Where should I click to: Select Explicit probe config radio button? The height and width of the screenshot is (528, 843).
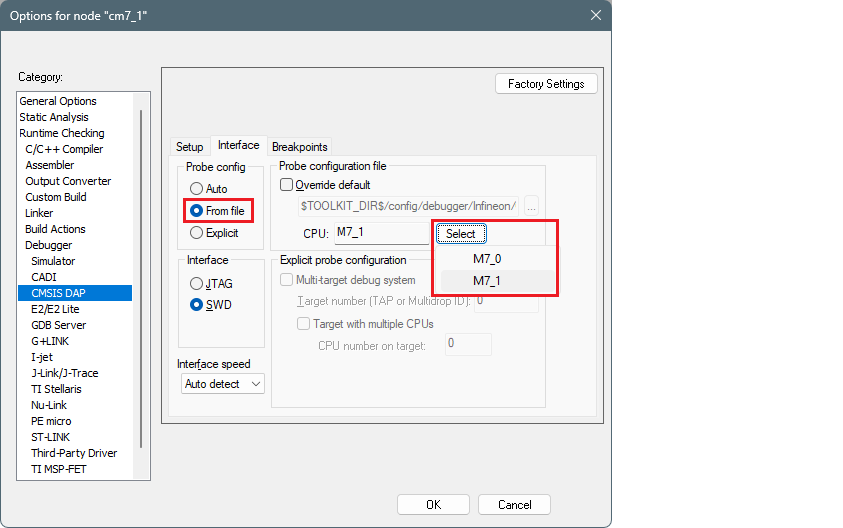click(196, 233)
